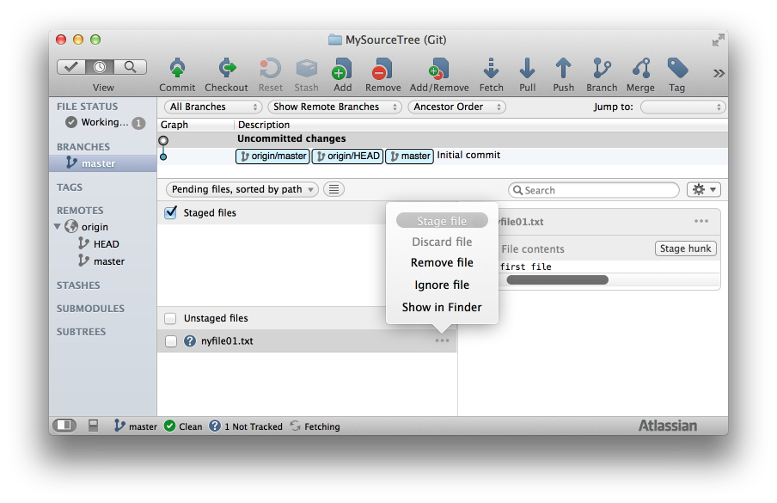777x503 pixels.
Task: Click the Add/Remove toolbar icon
Action: tap(439, 69)
